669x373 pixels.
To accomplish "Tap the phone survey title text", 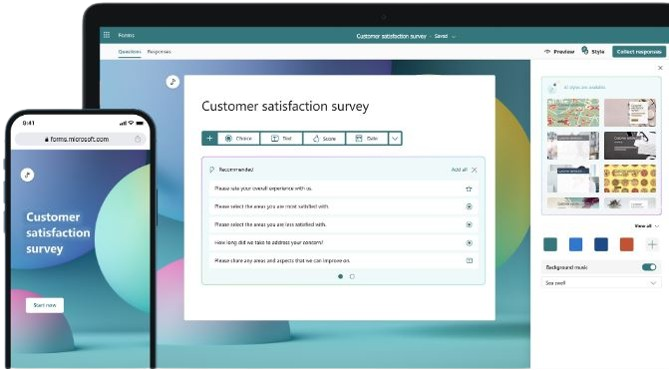I will 58,233.
